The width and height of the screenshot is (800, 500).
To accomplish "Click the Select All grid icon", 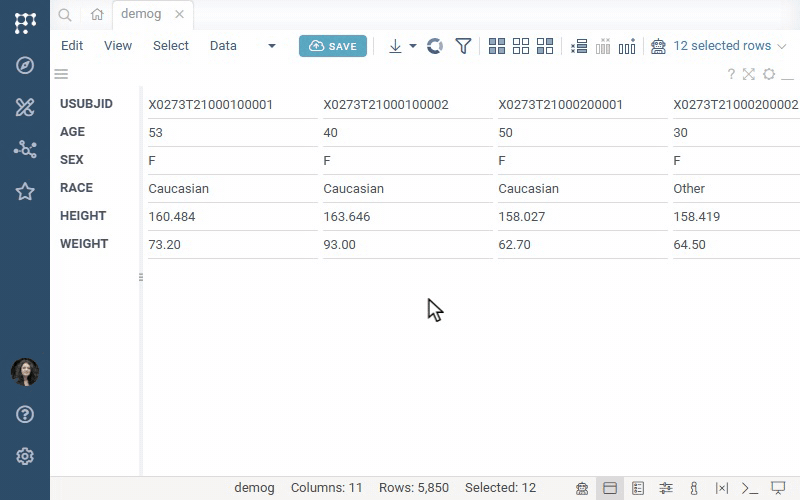I will (x=497, y=46).
